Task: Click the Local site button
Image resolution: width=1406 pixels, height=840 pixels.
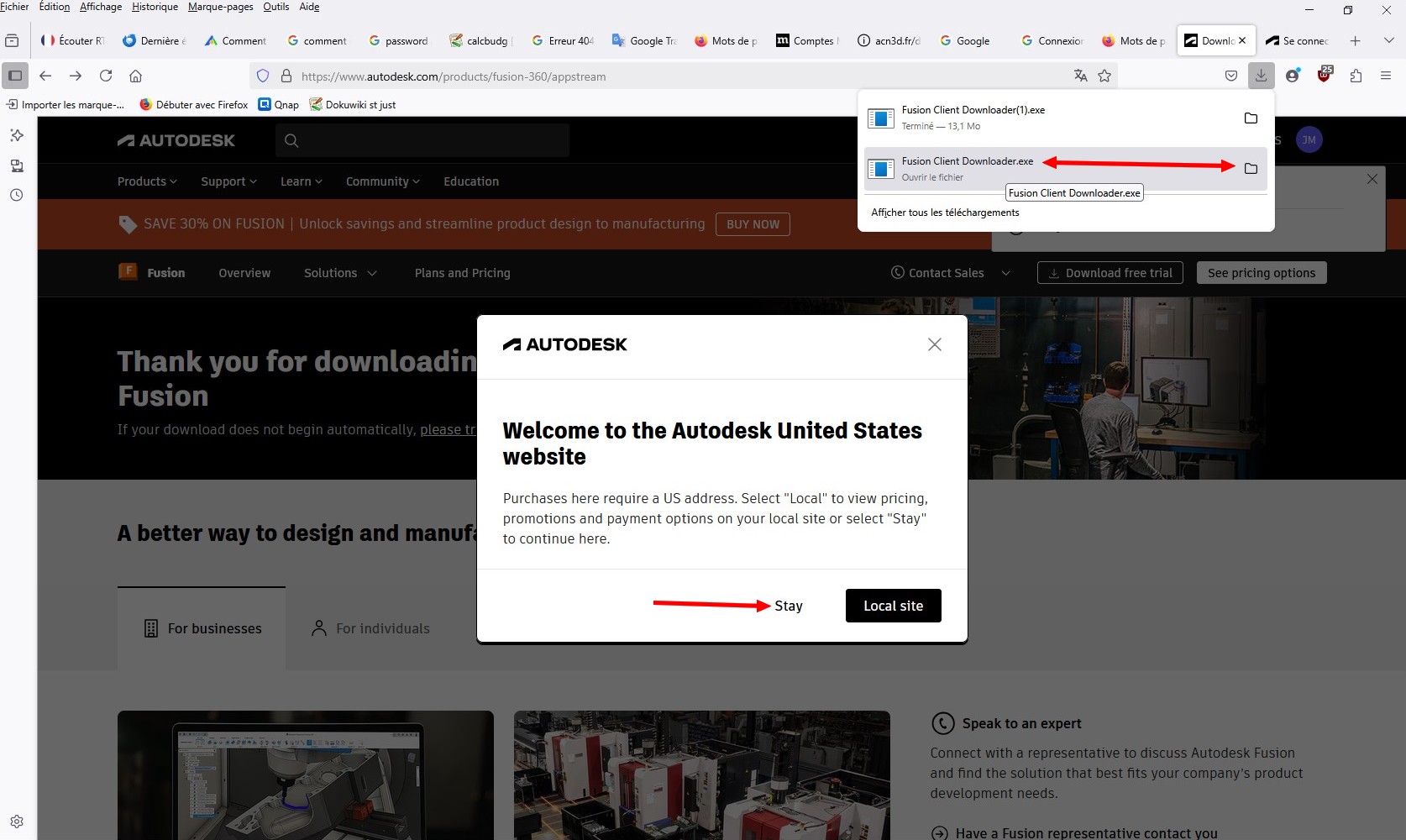Action: pos(893,606)
